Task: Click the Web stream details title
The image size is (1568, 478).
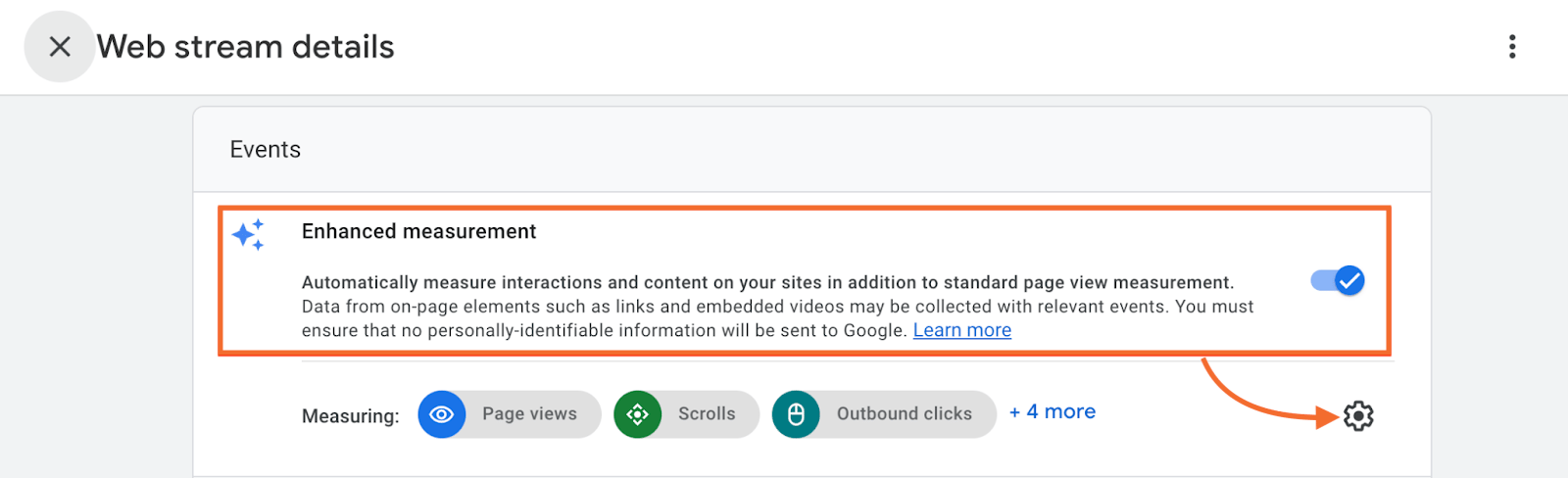Action: pyautogui.click(x=245, y=46)
